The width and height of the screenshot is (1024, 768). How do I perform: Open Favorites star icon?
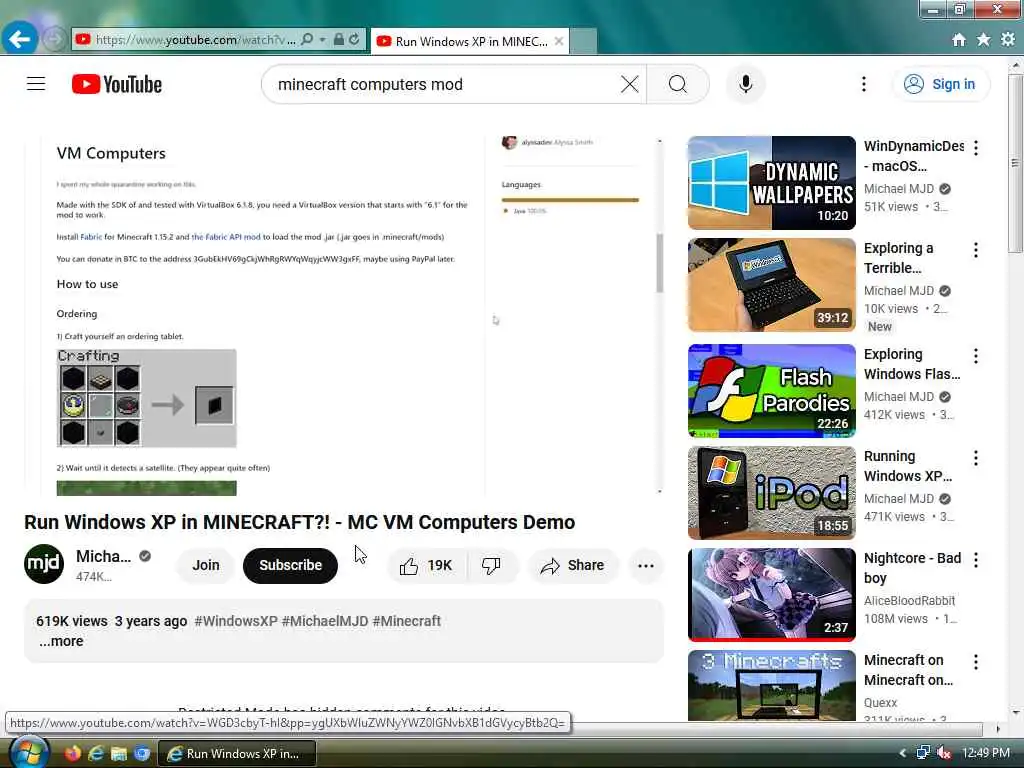pyautogui.click(x=984, y=40)
